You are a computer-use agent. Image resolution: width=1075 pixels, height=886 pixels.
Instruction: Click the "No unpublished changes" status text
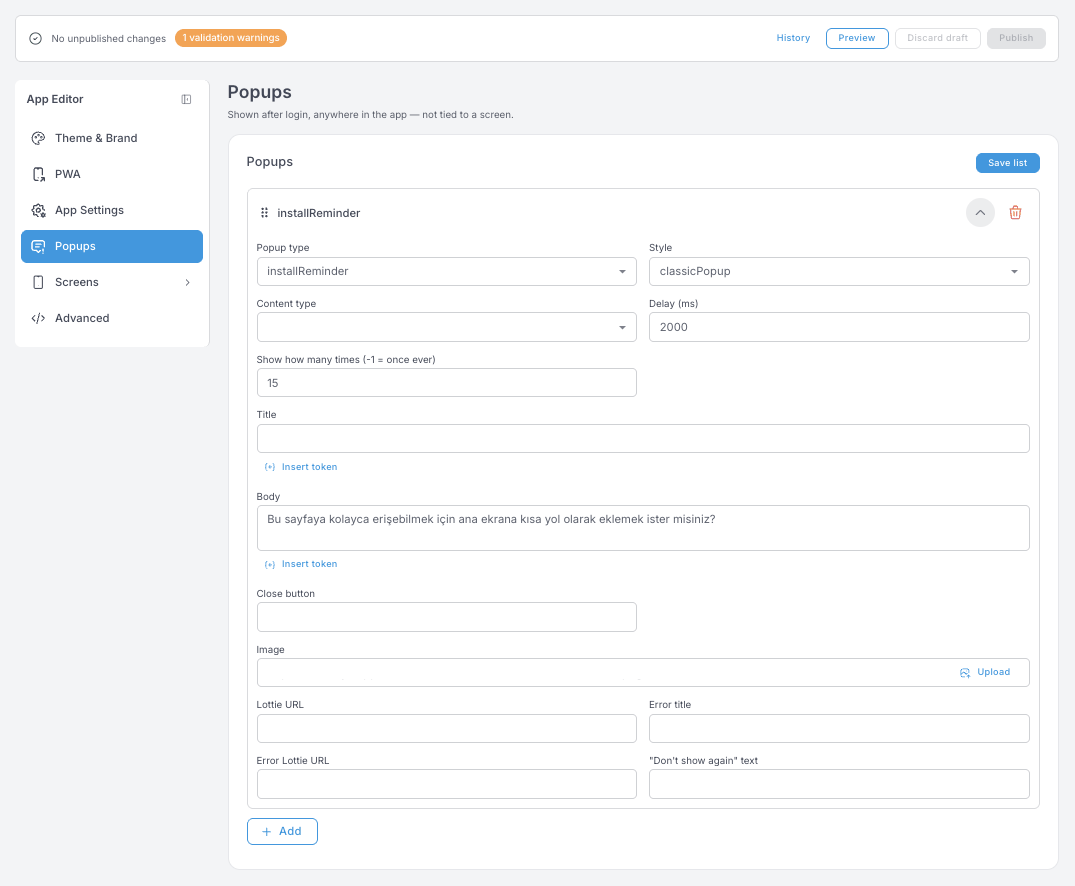[x=108, y=38]
